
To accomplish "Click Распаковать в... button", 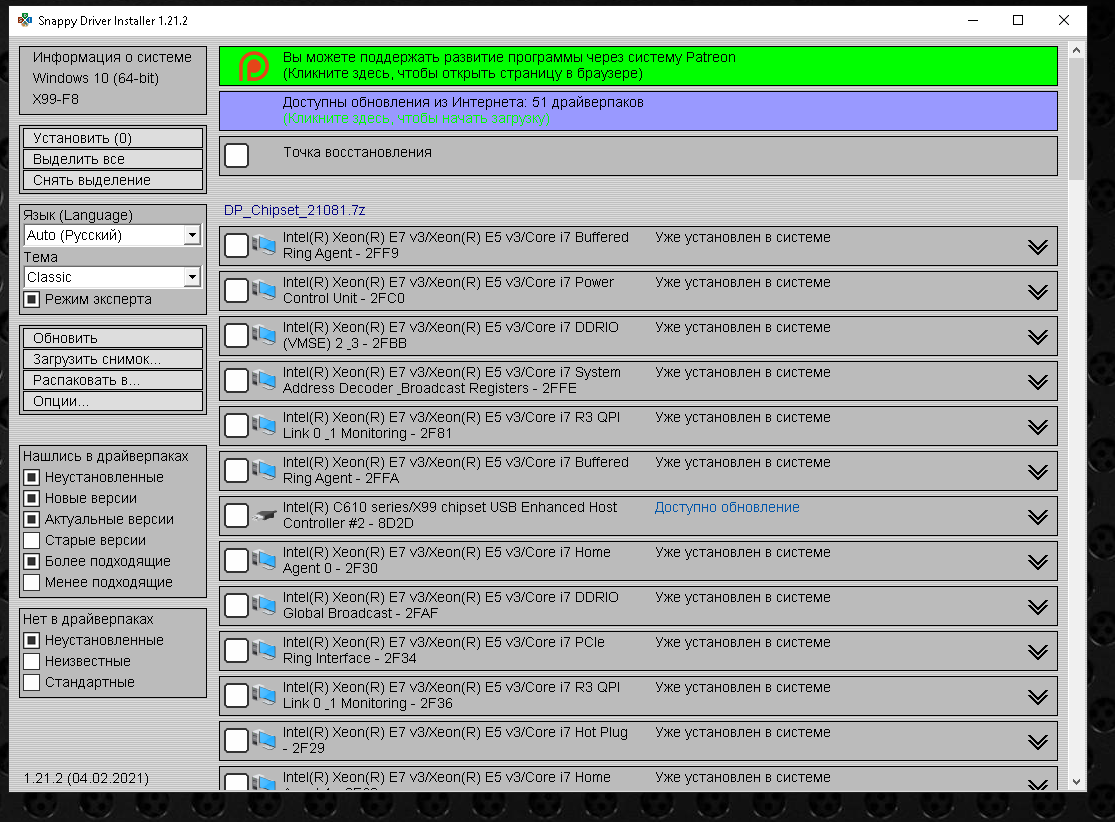I will [113, 380].
